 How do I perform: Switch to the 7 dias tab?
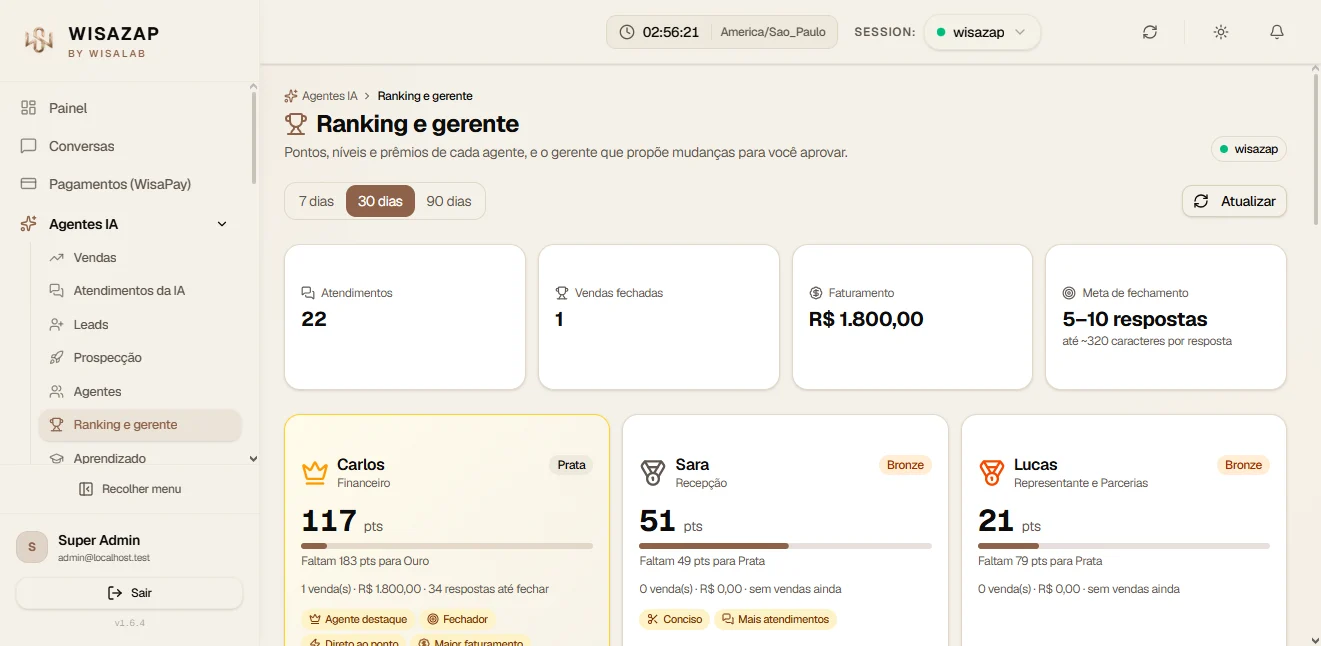coord(316,201)
